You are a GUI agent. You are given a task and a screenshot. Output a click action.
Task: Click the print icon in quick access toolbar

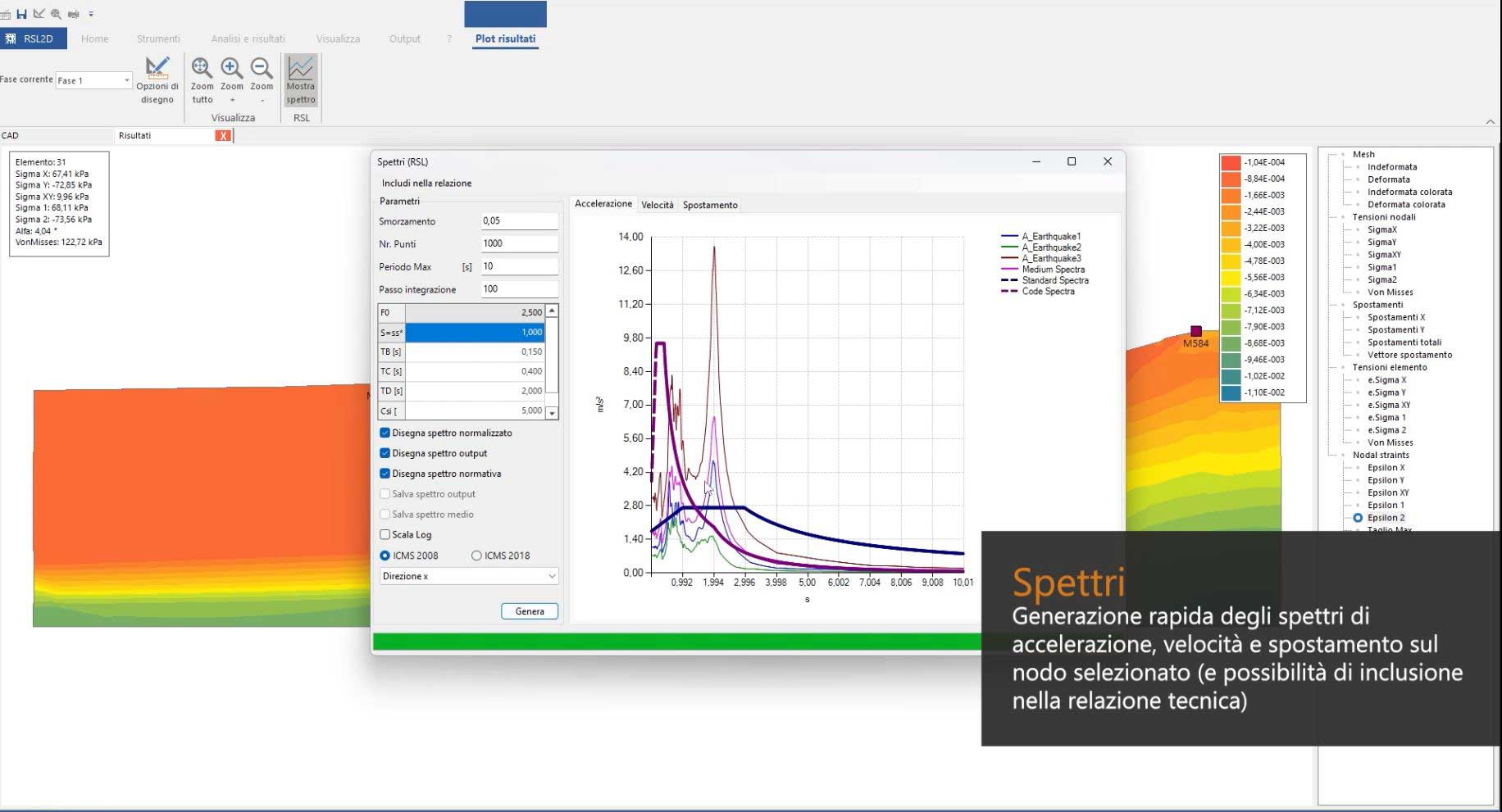point(73,14)
